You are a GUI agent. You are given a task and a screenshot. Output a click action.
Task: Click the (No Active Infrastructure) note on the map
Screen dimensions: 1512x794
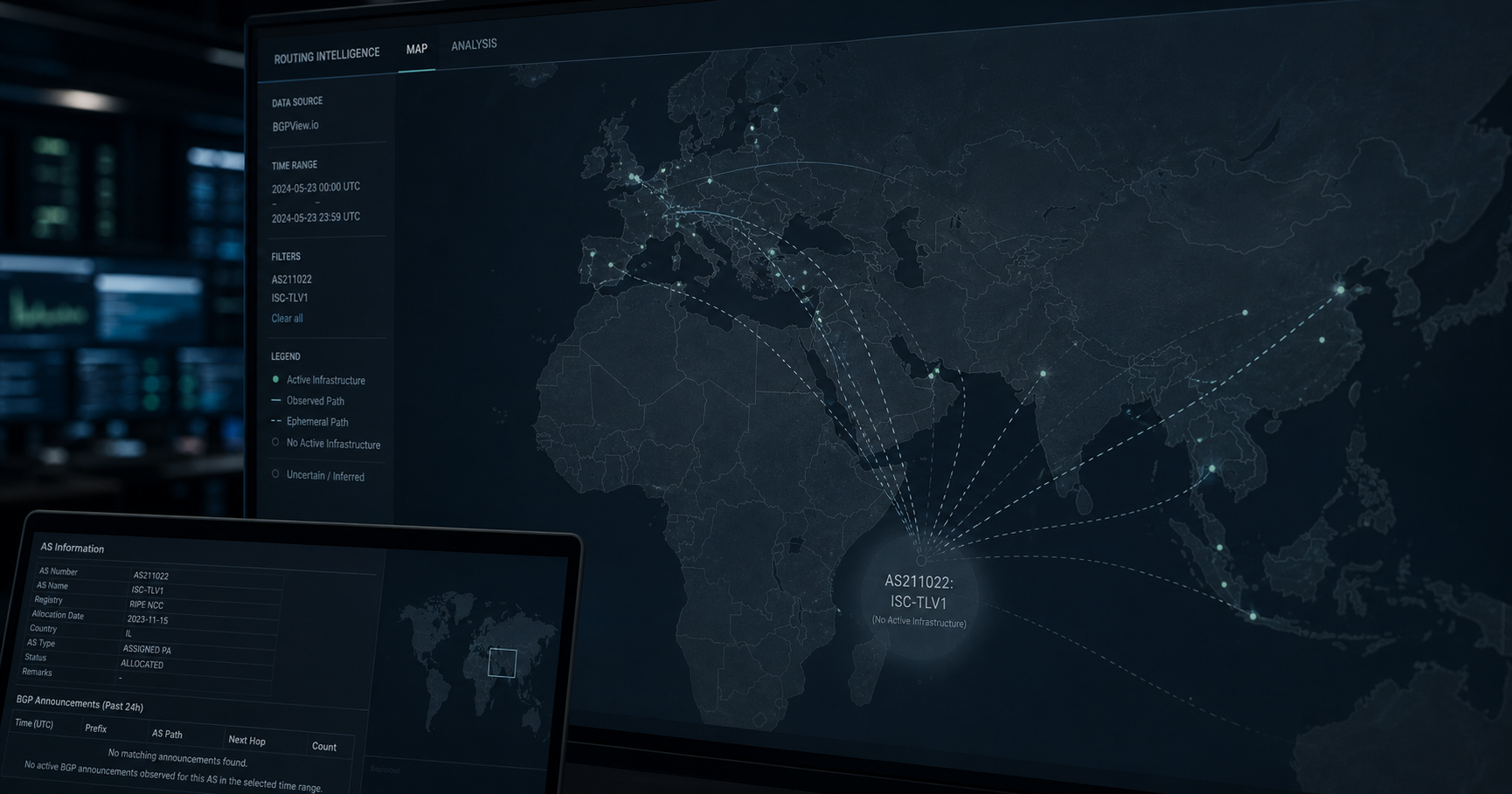(919, 622)
